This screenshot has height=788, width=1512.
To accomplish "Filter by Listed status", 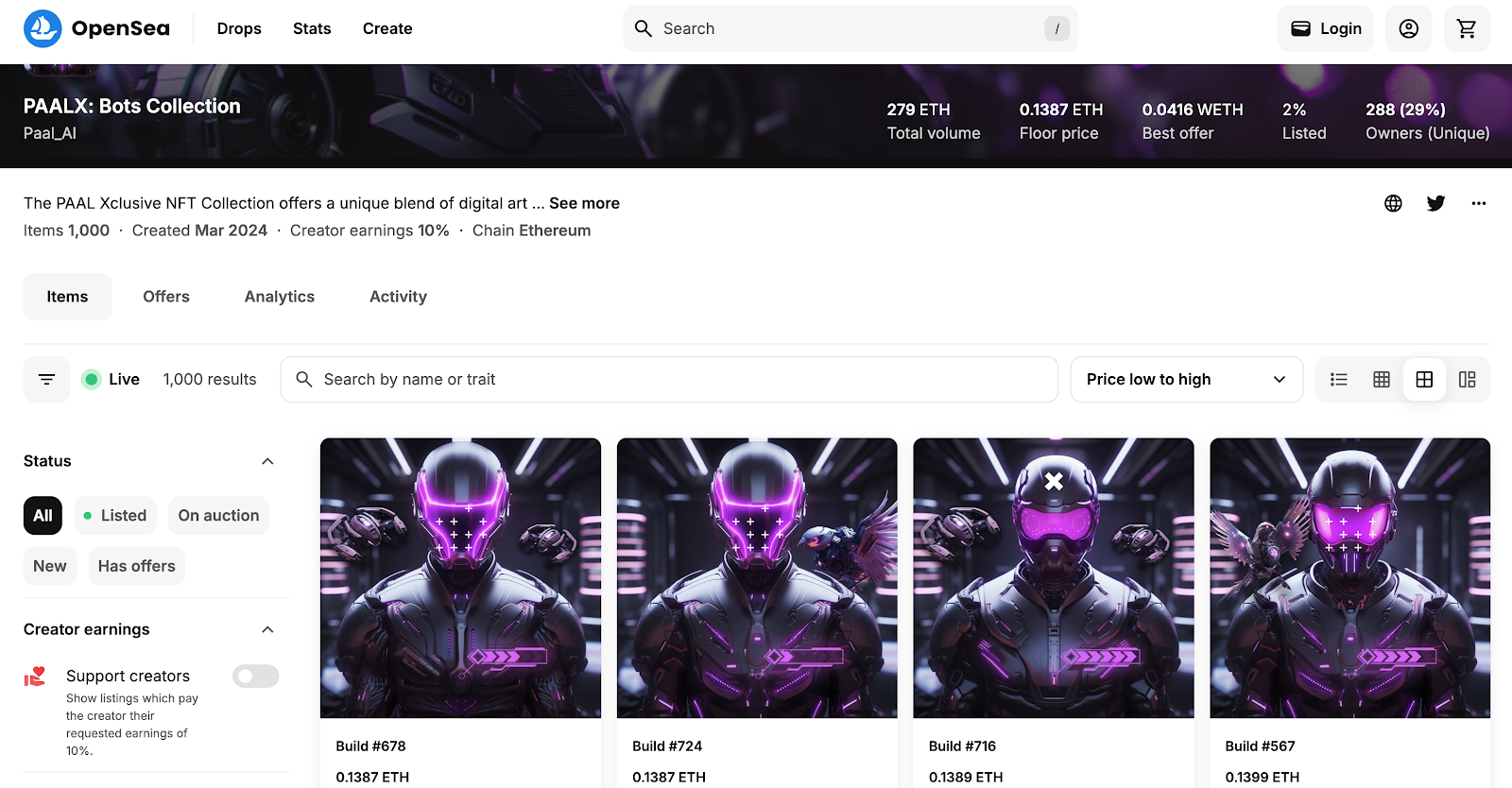I will pyautogui.click(x=115, y=516).
